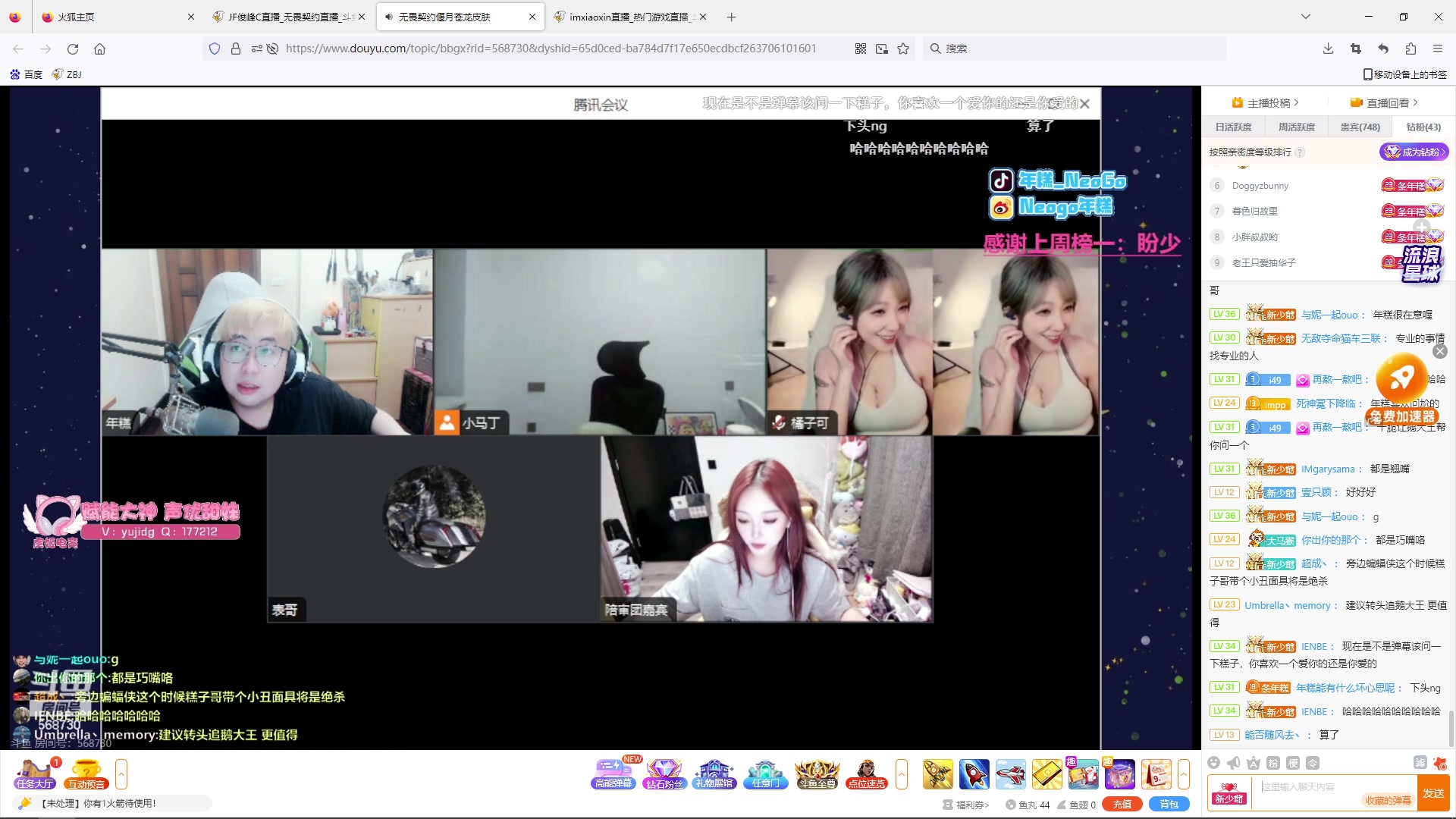Open the 点位速览 icon
1456x819 pixels.
pos(867,774)
